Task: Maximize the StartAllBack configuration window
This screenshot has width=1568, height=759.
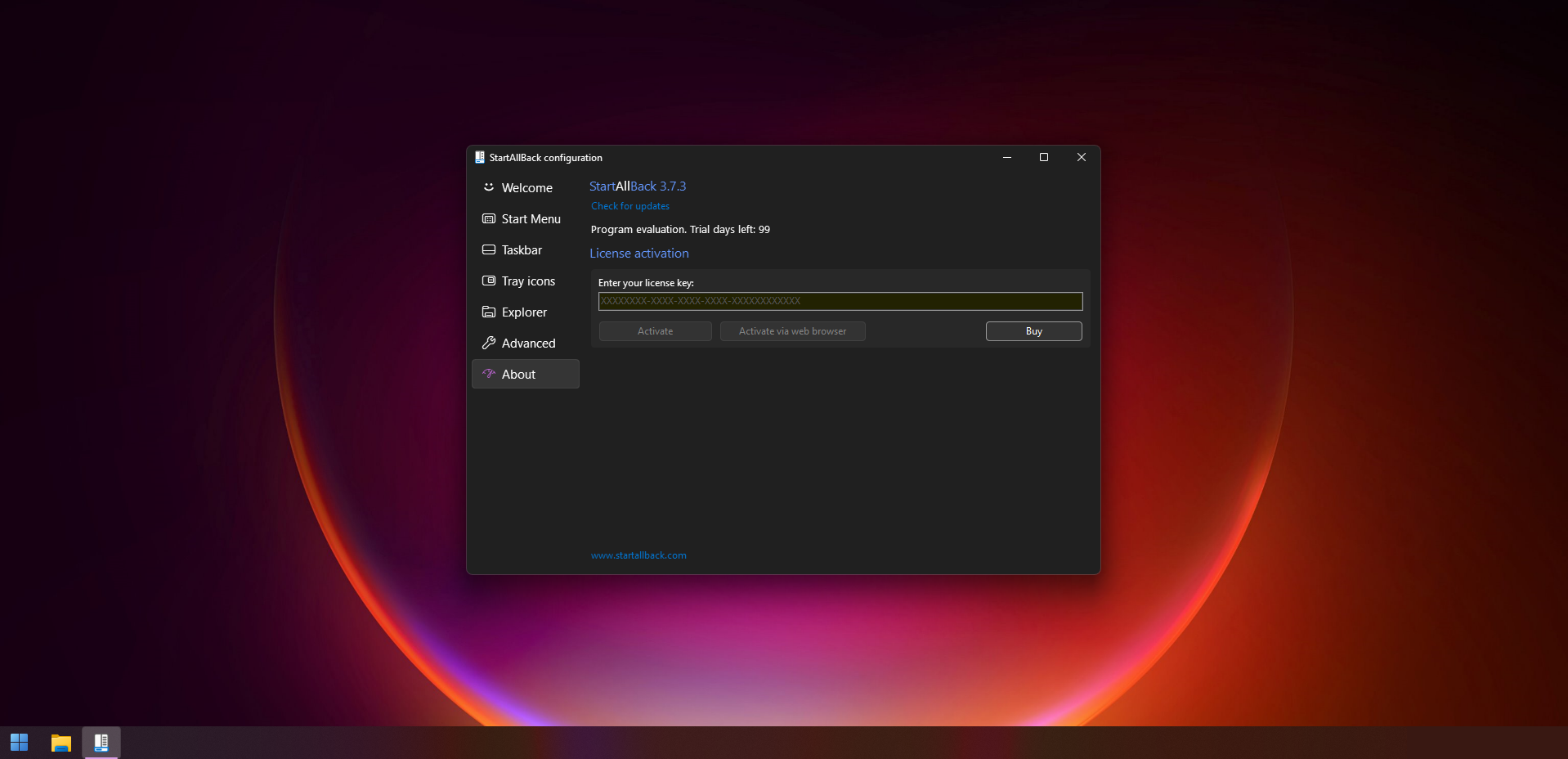Action: pos(1044,157)
